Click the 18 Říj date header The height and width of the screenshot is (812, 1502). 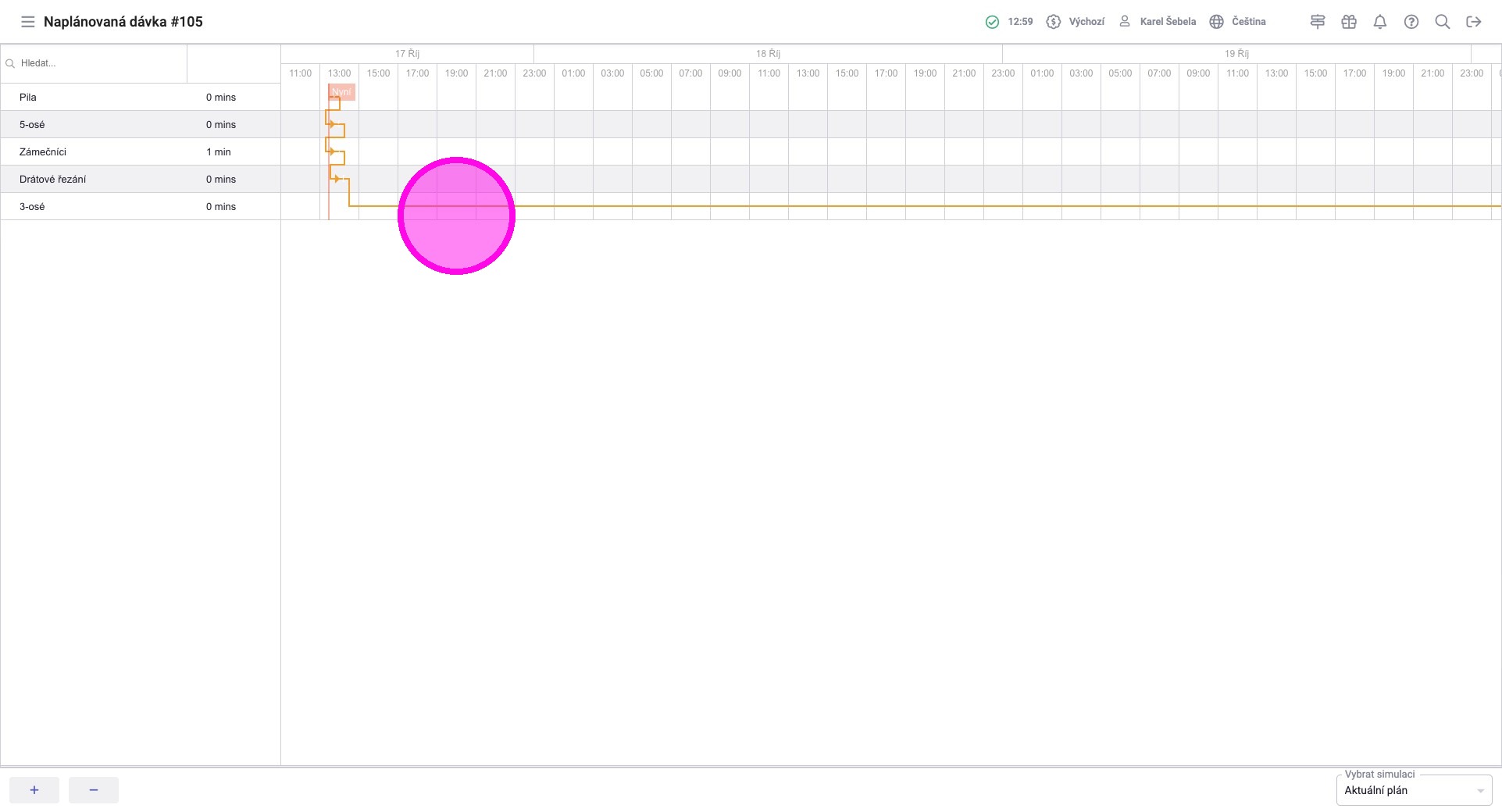click(x=768, y=54)
